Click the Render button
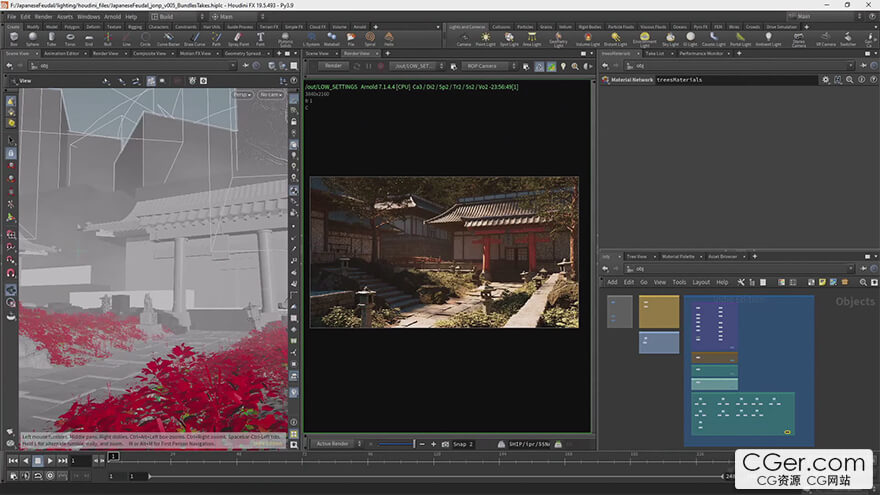This screenshot has width=880, height=495. 332,66
